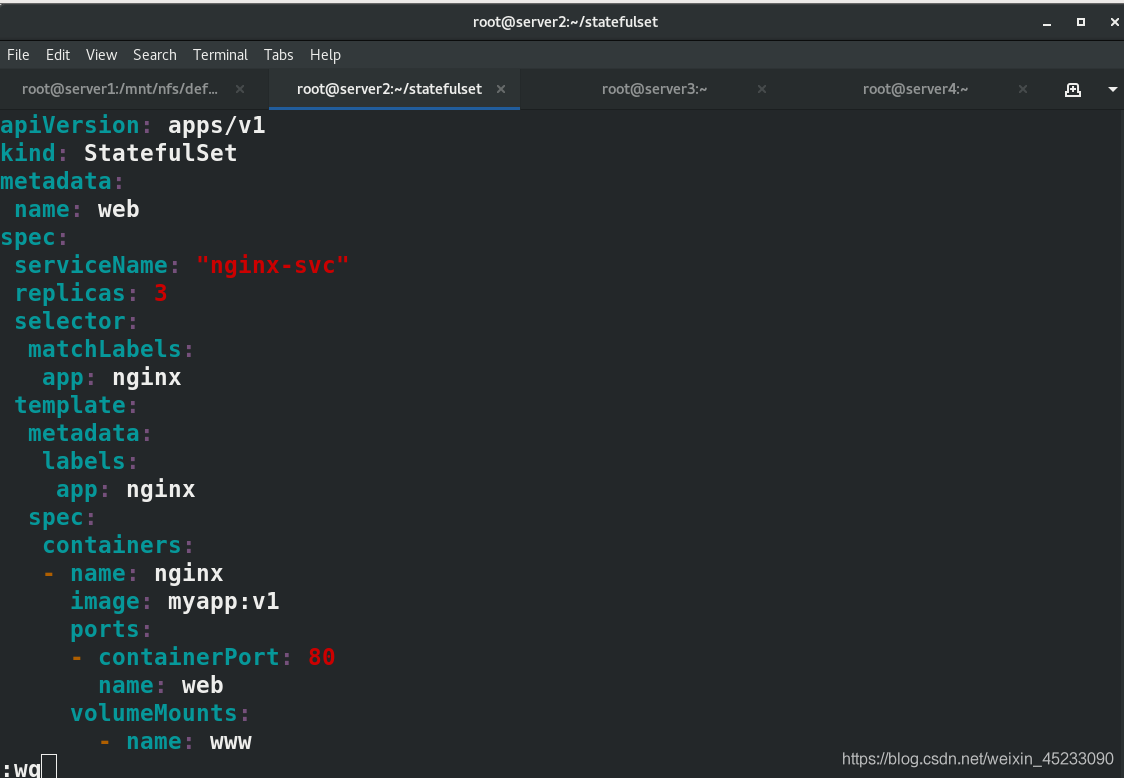This screenshot has width=1124, height=778.
Task: Click the new tab icon
Action: tap(1072, 90)
